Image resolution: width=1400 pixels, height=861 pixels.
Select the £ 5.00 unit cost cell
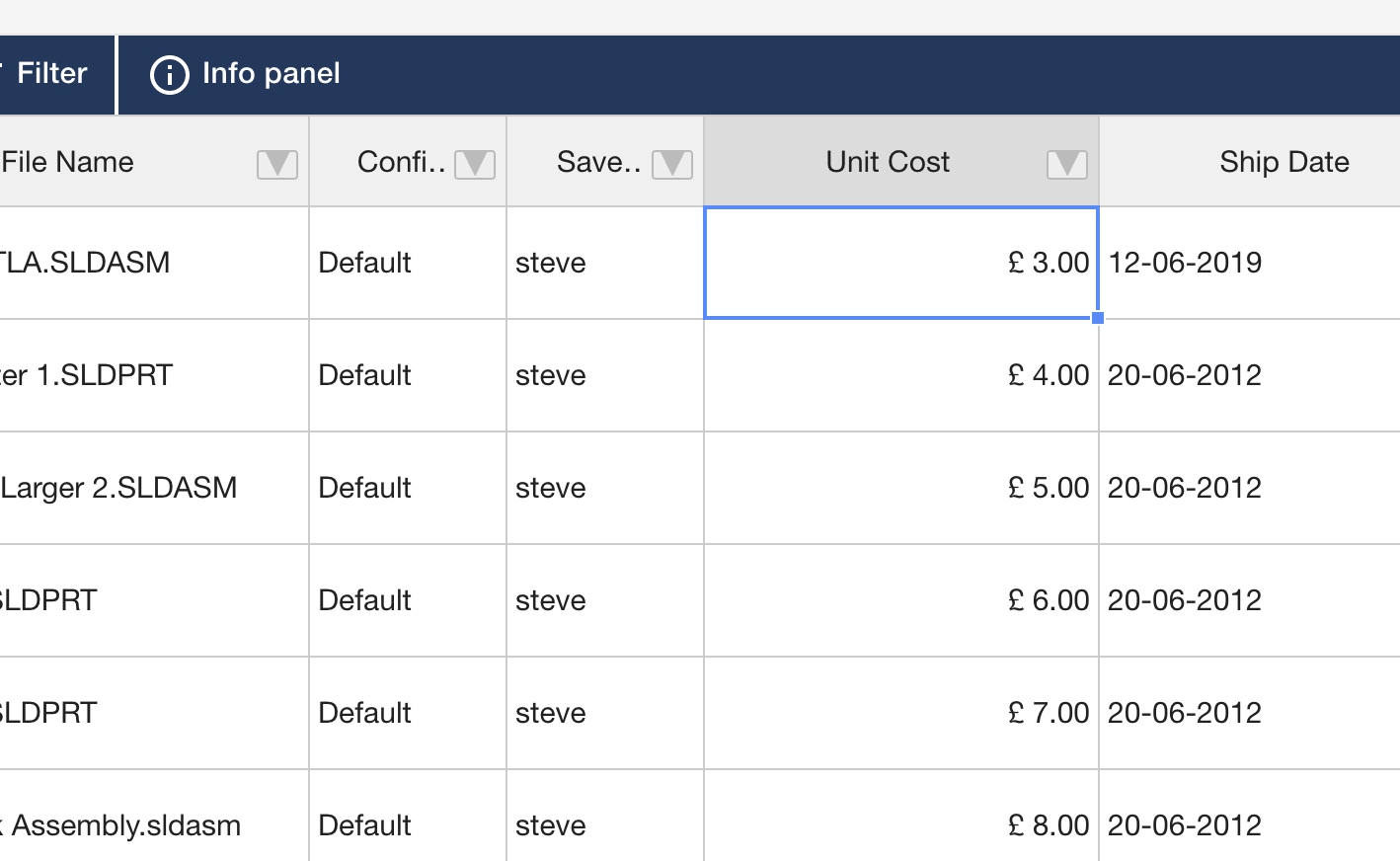click(900, 488)
